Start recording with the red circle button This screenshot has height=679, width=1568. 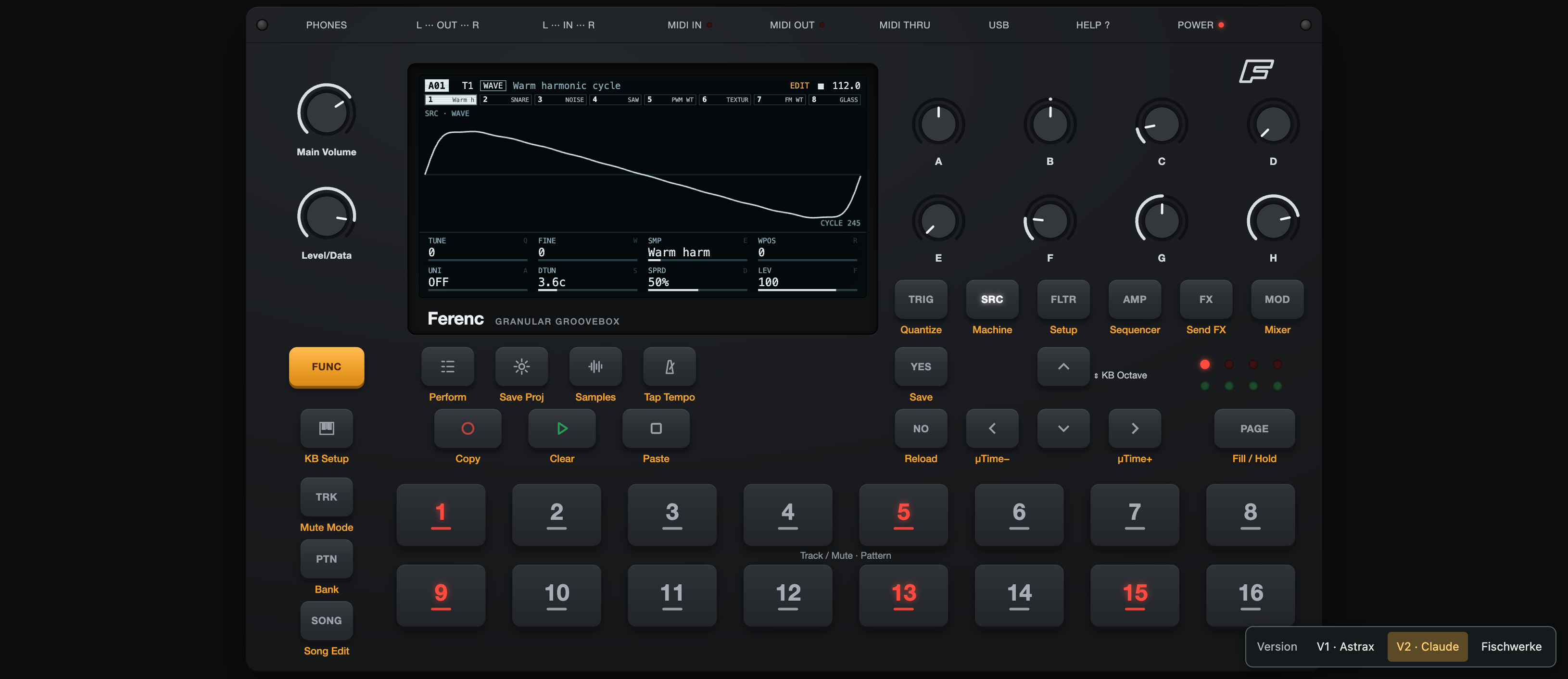click(x=468, y=428)
